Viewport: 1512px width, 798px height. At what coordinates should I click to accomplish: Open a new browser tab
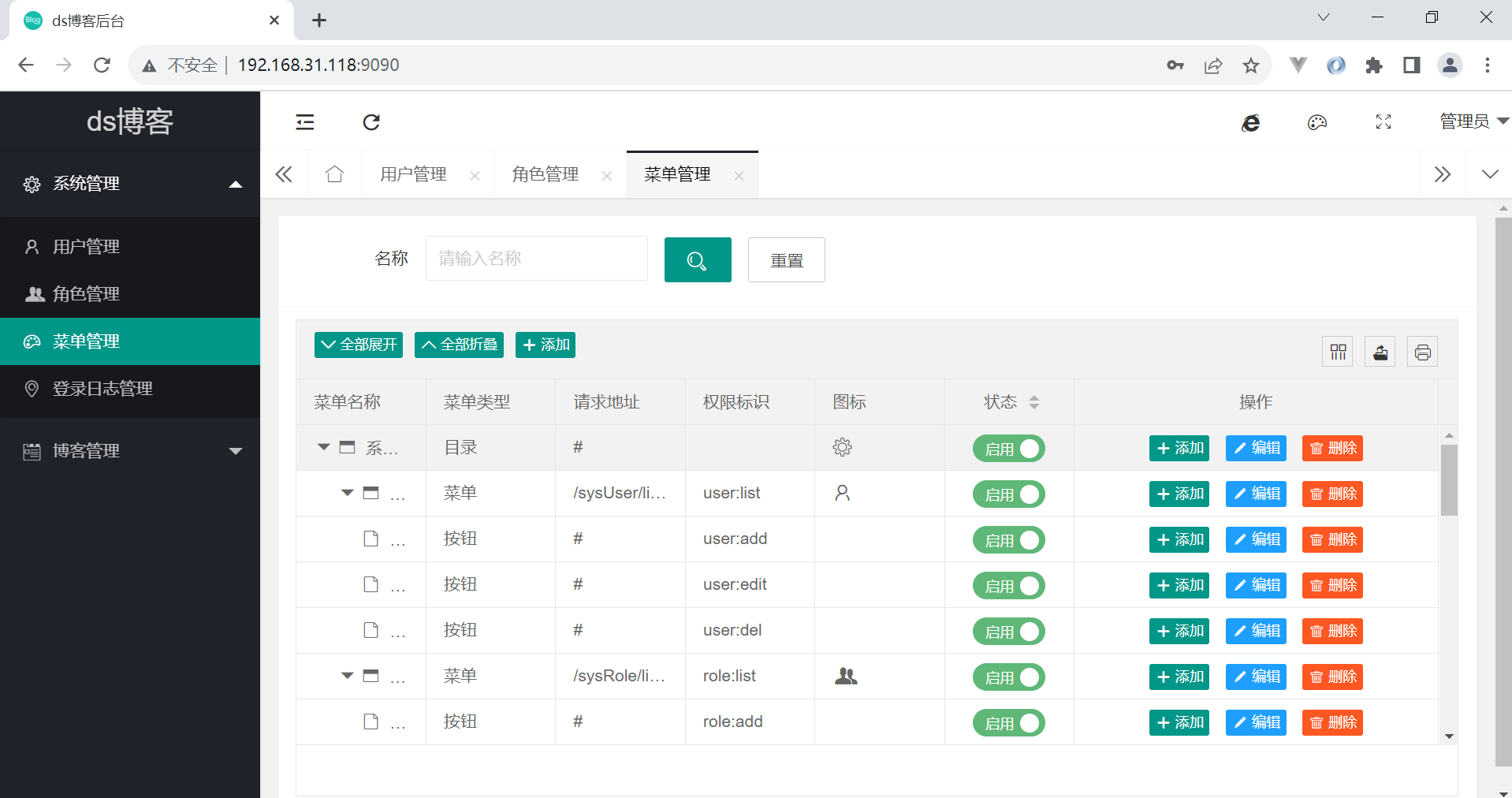click(319, 21)
